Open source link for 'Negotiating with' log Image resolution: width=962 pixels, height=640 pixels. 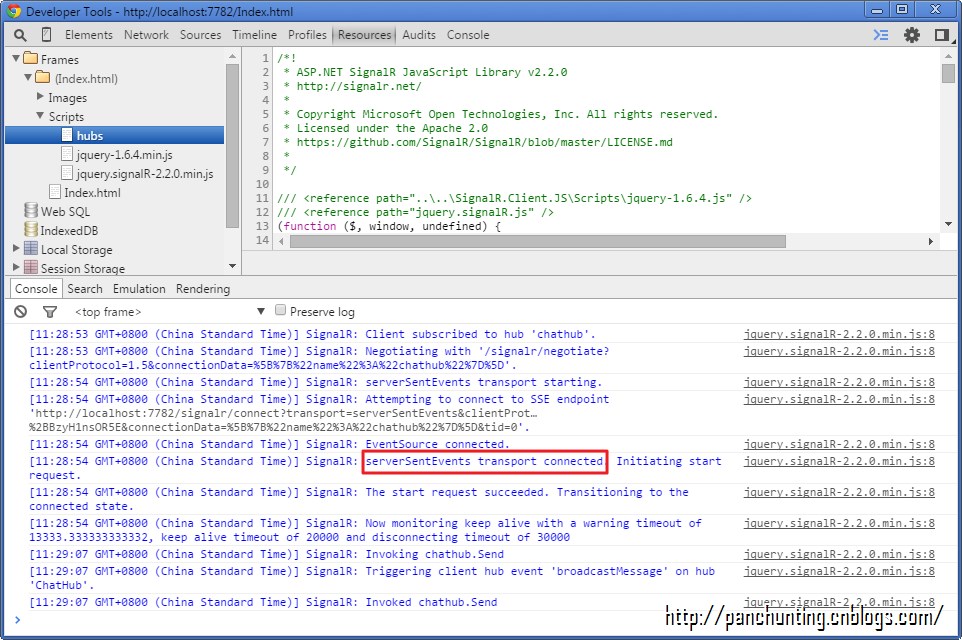(x=839, y=352)
